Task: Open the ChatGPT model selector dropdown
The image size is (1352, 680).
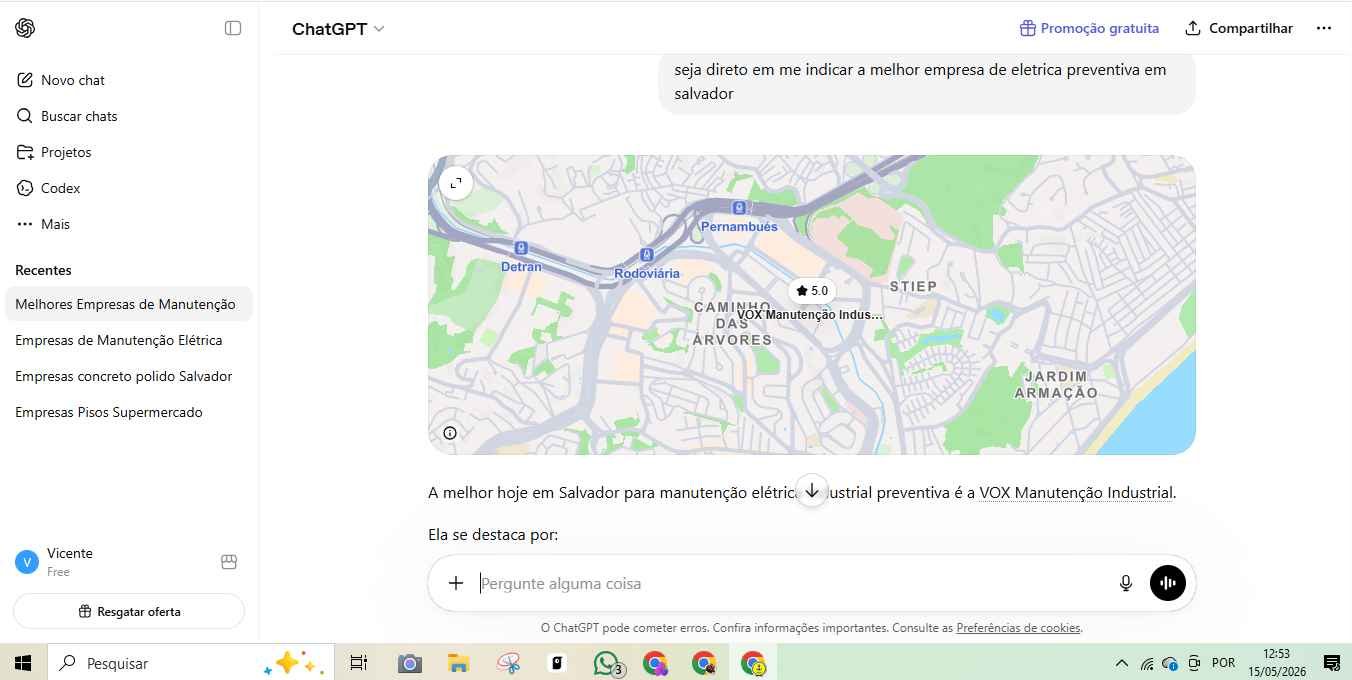Action: [x=338, y=29]
